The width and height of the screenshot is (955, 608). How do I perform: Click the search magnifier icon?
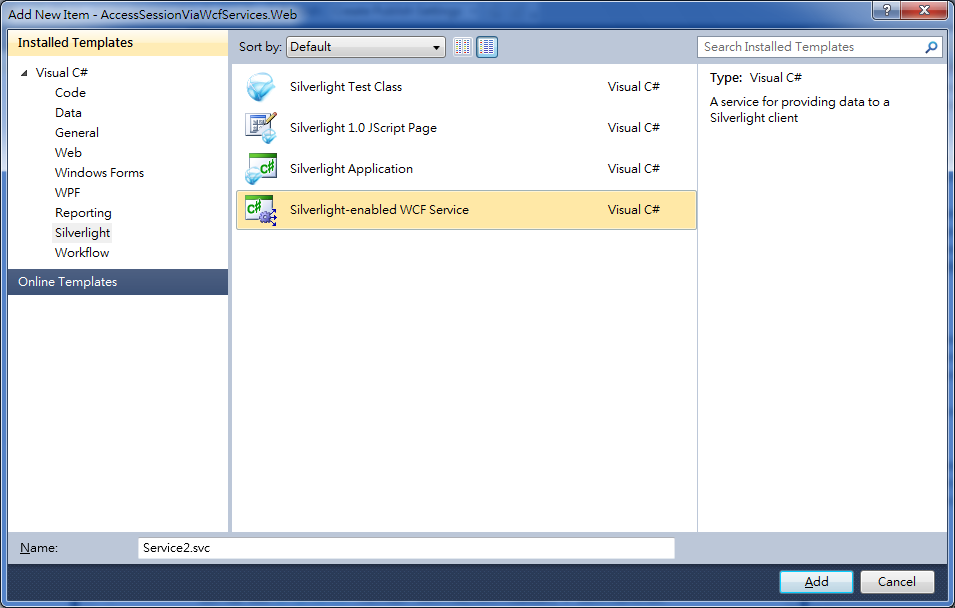point(931,47)
